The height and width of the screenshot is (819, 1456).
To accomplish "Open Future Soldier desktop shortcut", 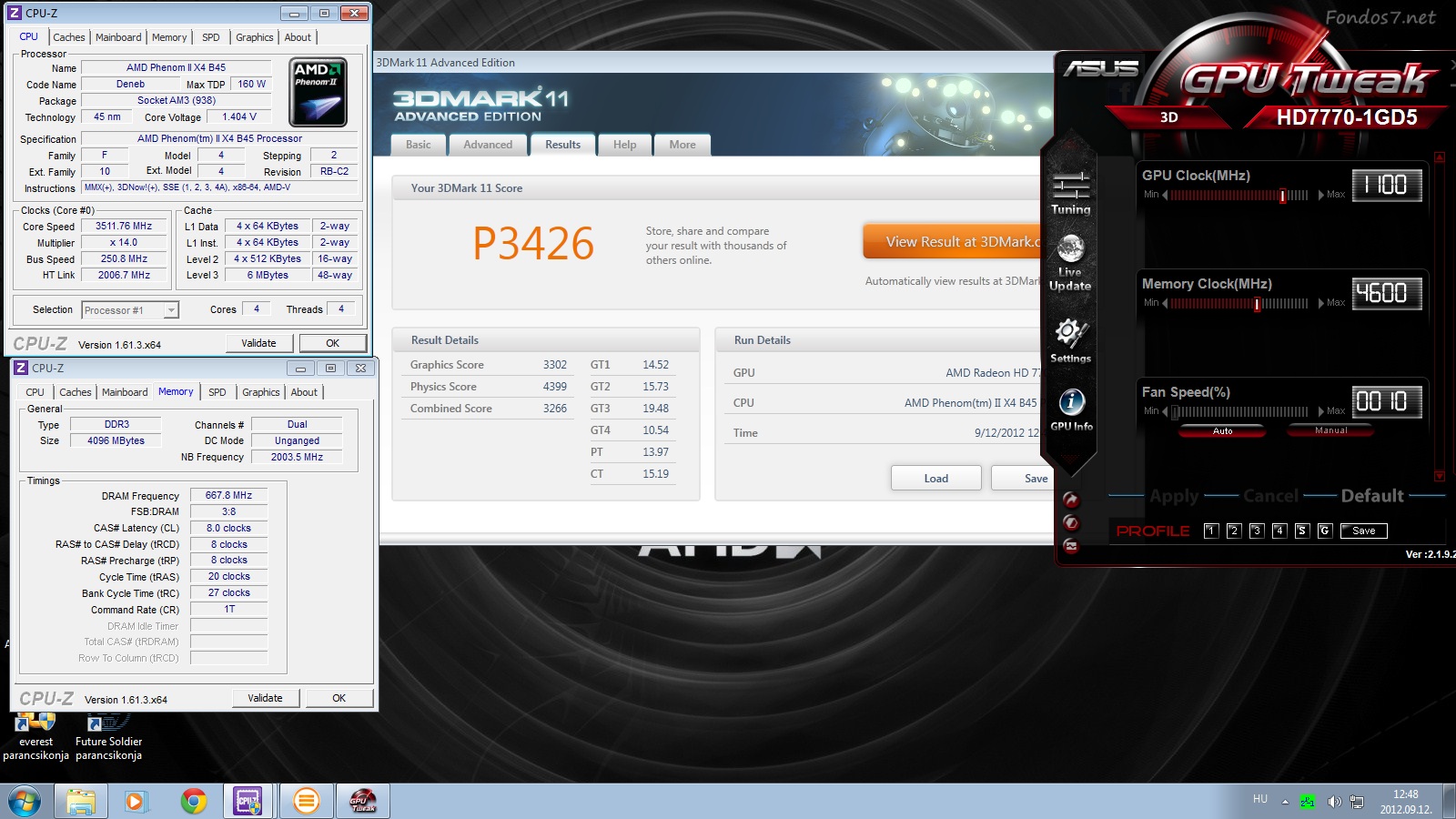I will pyautogui.click(x=108, y=738).
